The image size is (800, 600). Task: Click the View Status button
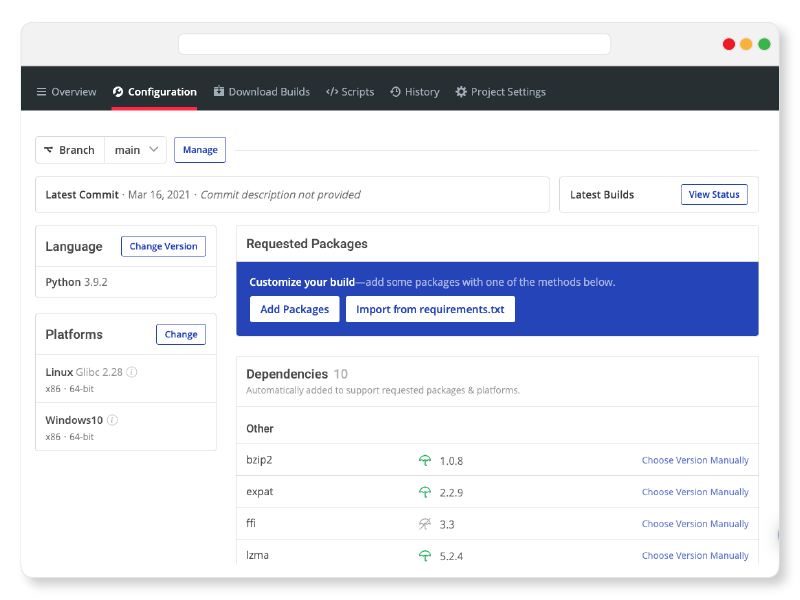(714, 194)
